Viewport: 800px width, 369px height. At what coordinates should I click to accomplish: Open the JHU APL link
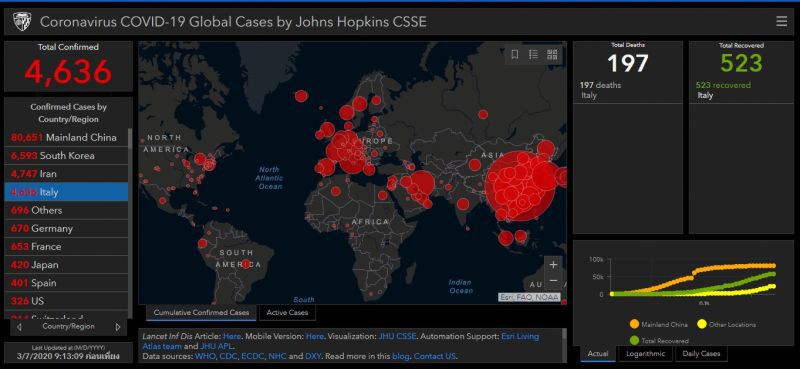click(x=218, y=346)
